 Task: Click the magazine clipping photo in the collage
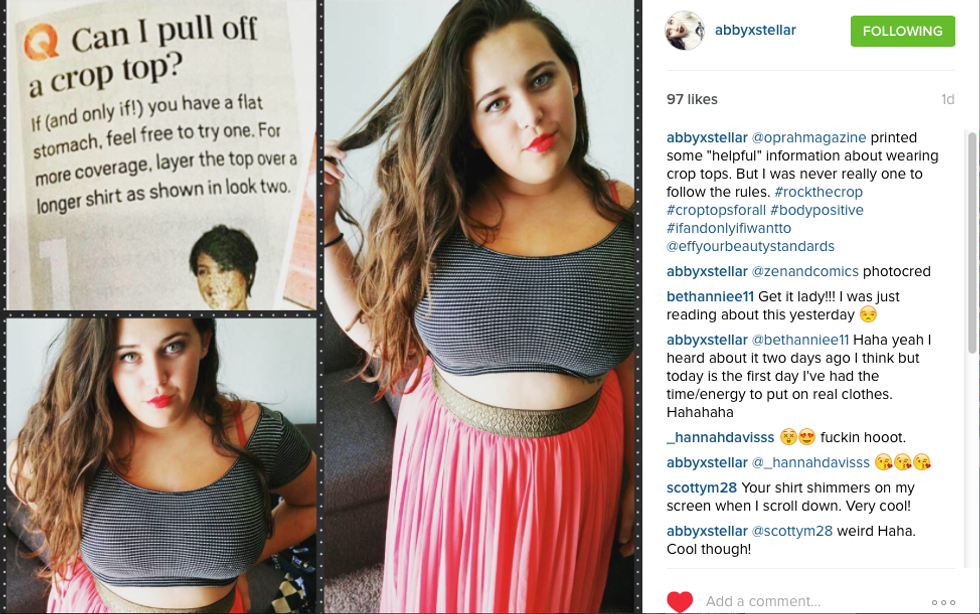click(161, 155)
